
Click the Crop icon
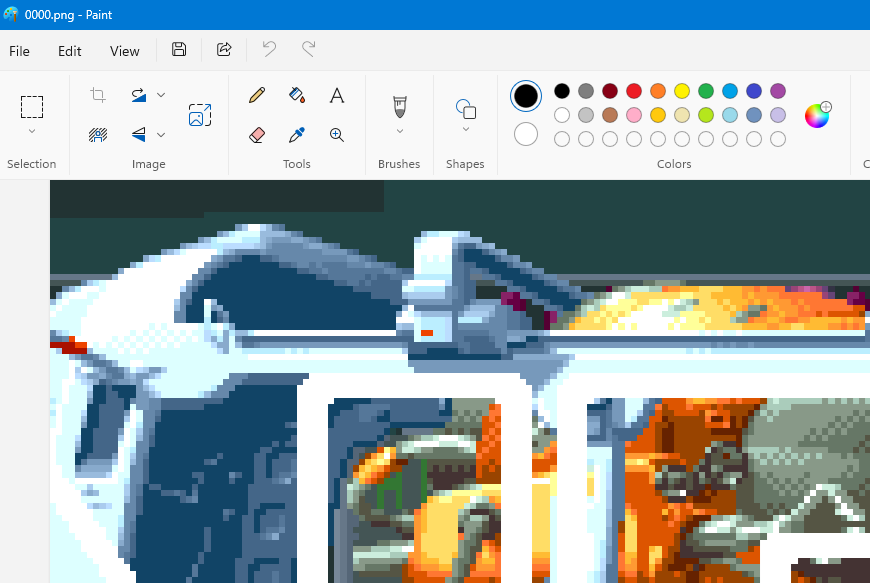point(98,95)
